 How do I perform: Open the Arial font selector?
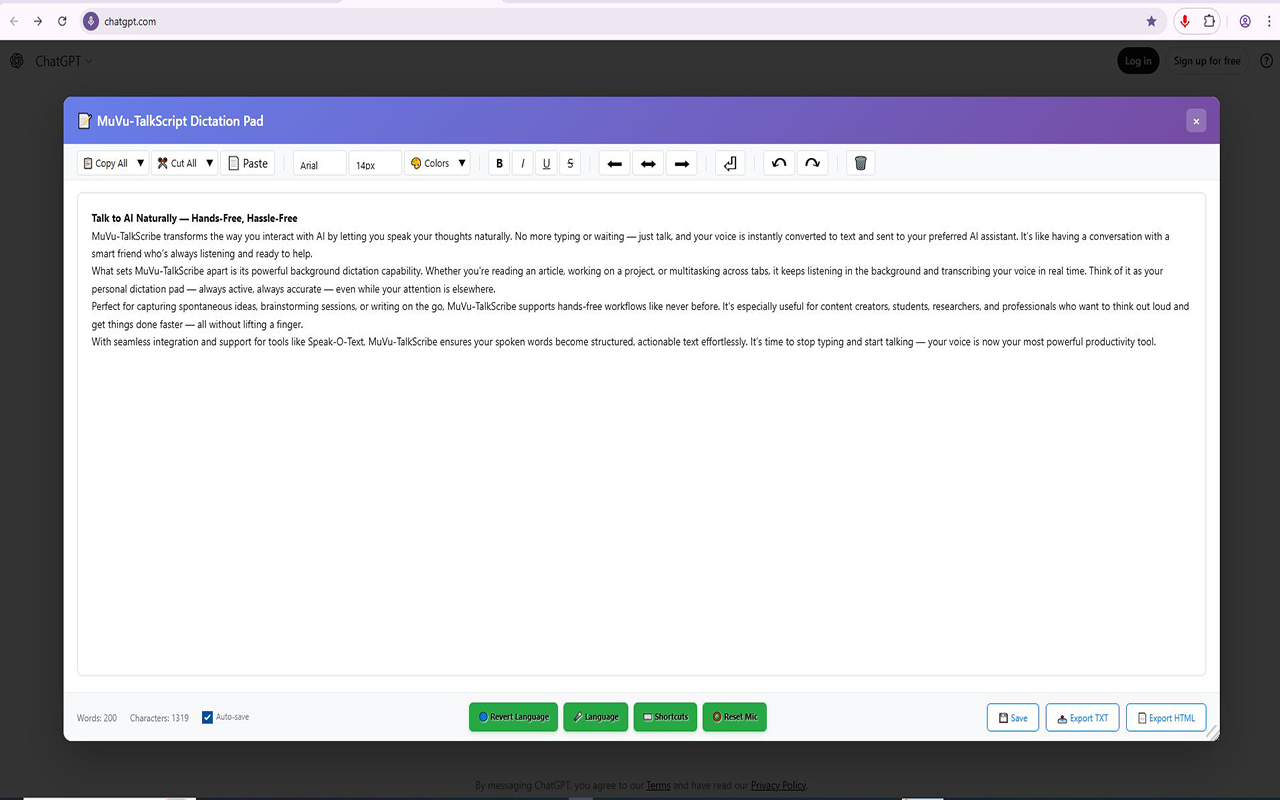click(x=320, y=163)
